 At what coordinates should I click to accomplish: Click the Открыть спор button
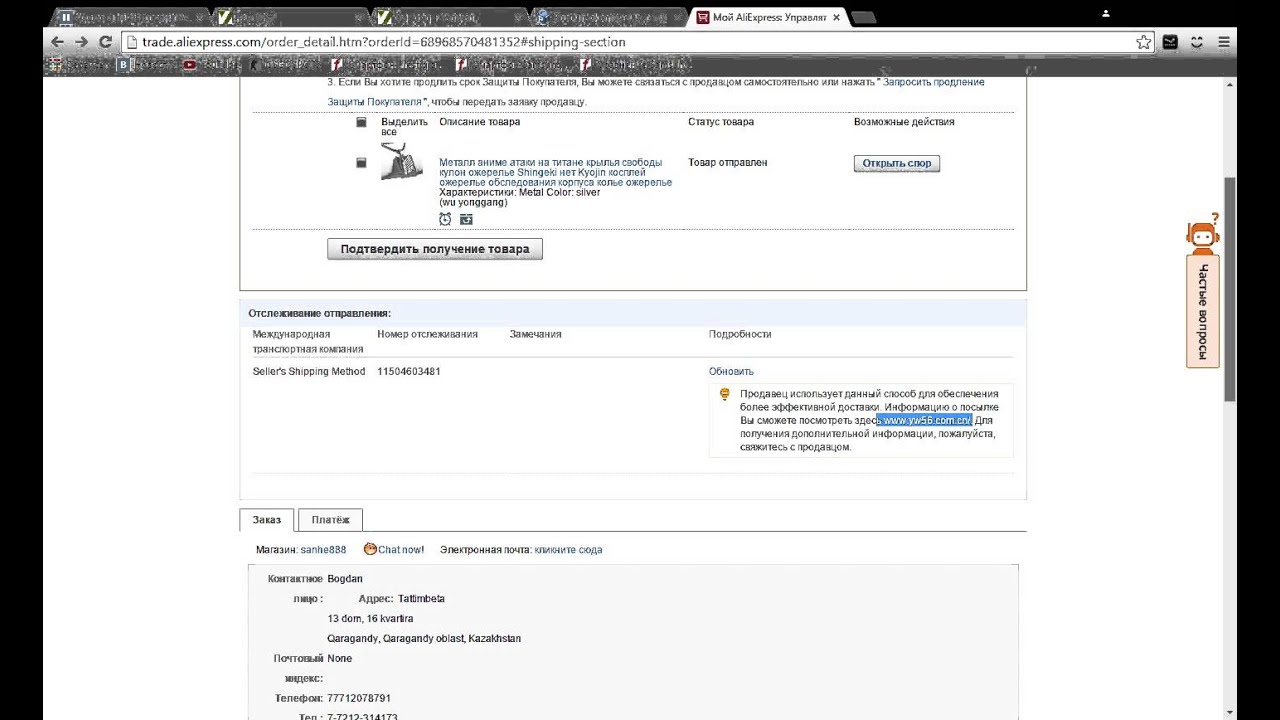[x=897, y=163]
